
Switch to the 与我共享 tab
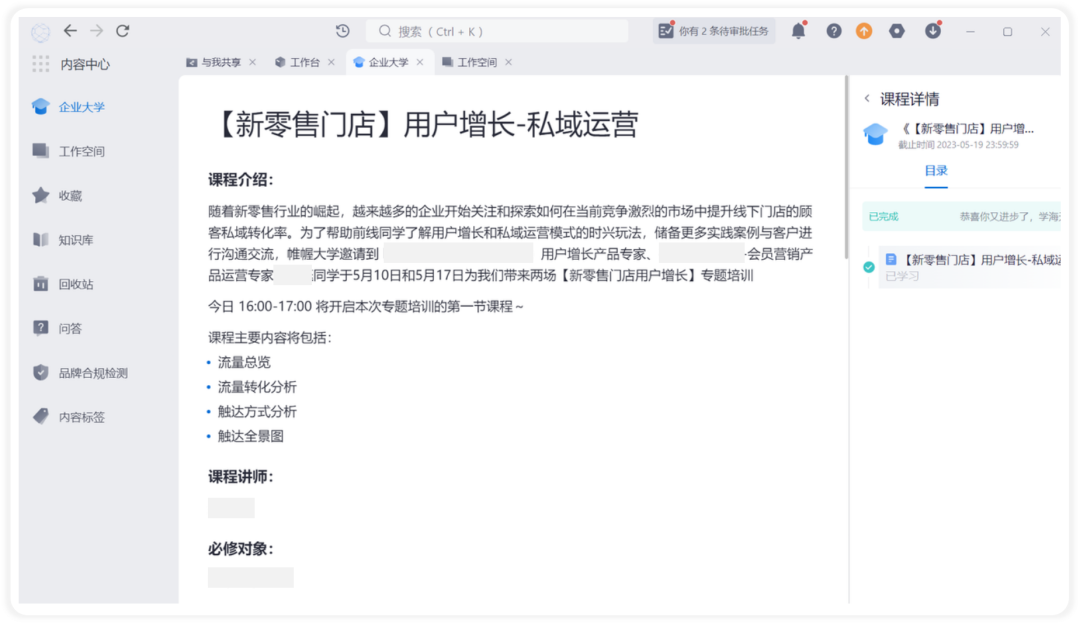(214, 62)
